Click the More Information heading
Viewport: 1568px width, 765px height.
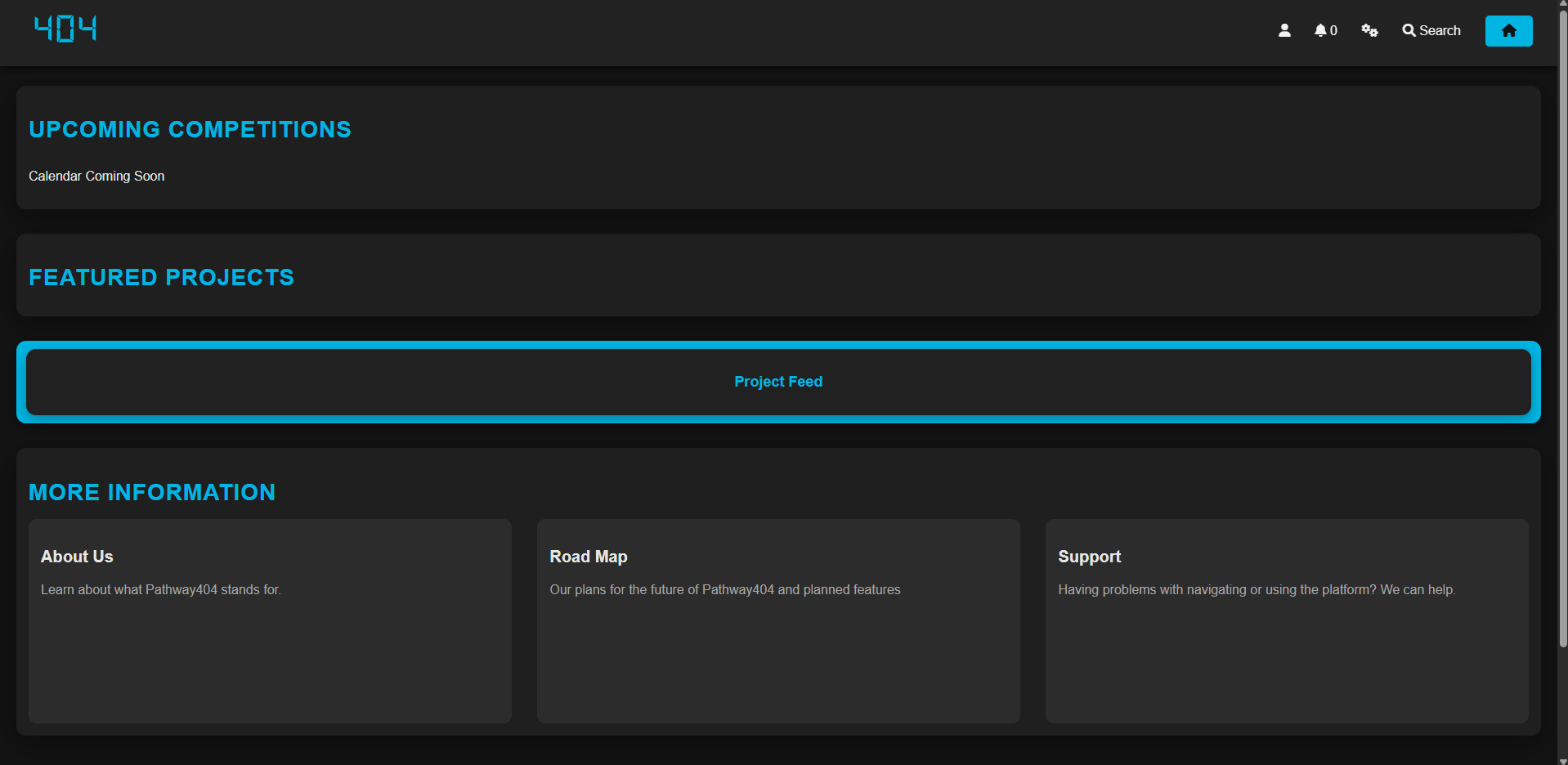[x=152, y=492]
